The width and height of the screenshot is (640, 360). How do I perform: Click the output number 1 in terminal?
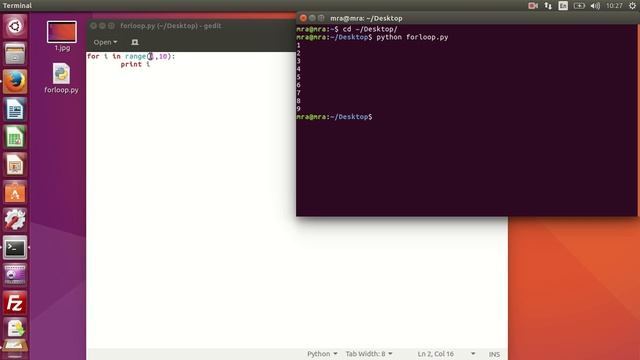point(298,45)
